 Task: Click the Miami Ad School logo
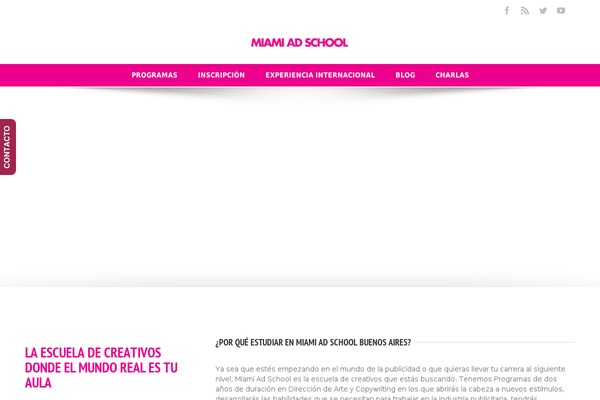(299, 42)
